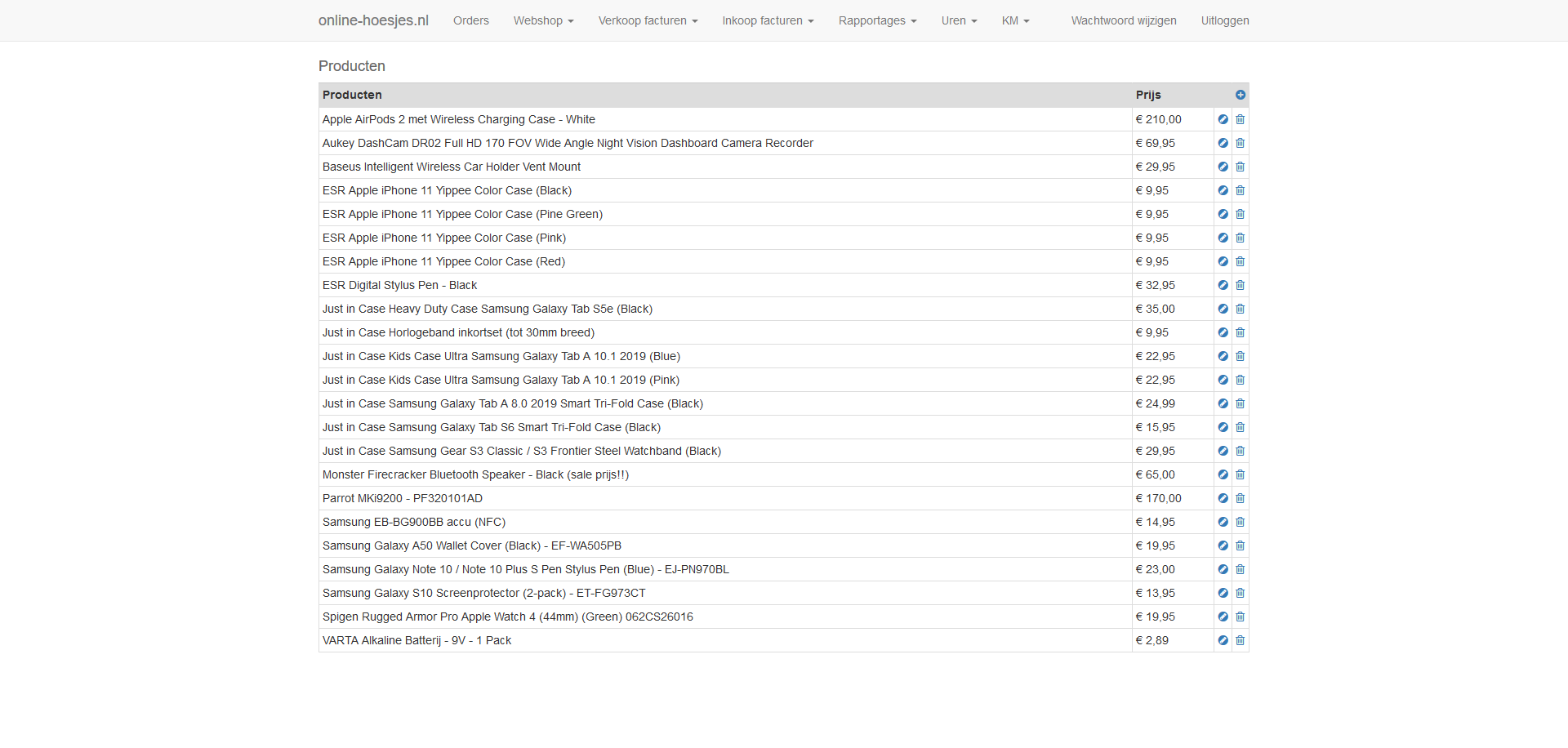Image resolution: width=1568 pixels, height=748 pixels.
Task: Delete ESR iPhone 11 Yippee Case (Red)
Action: tap(1240, 261)
